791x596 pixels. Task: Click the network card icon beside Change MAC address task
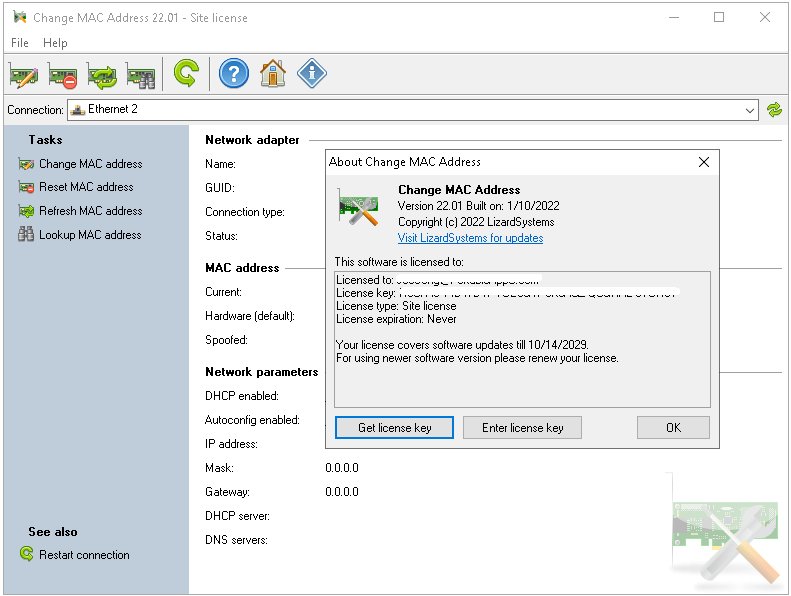click(26, 164)
